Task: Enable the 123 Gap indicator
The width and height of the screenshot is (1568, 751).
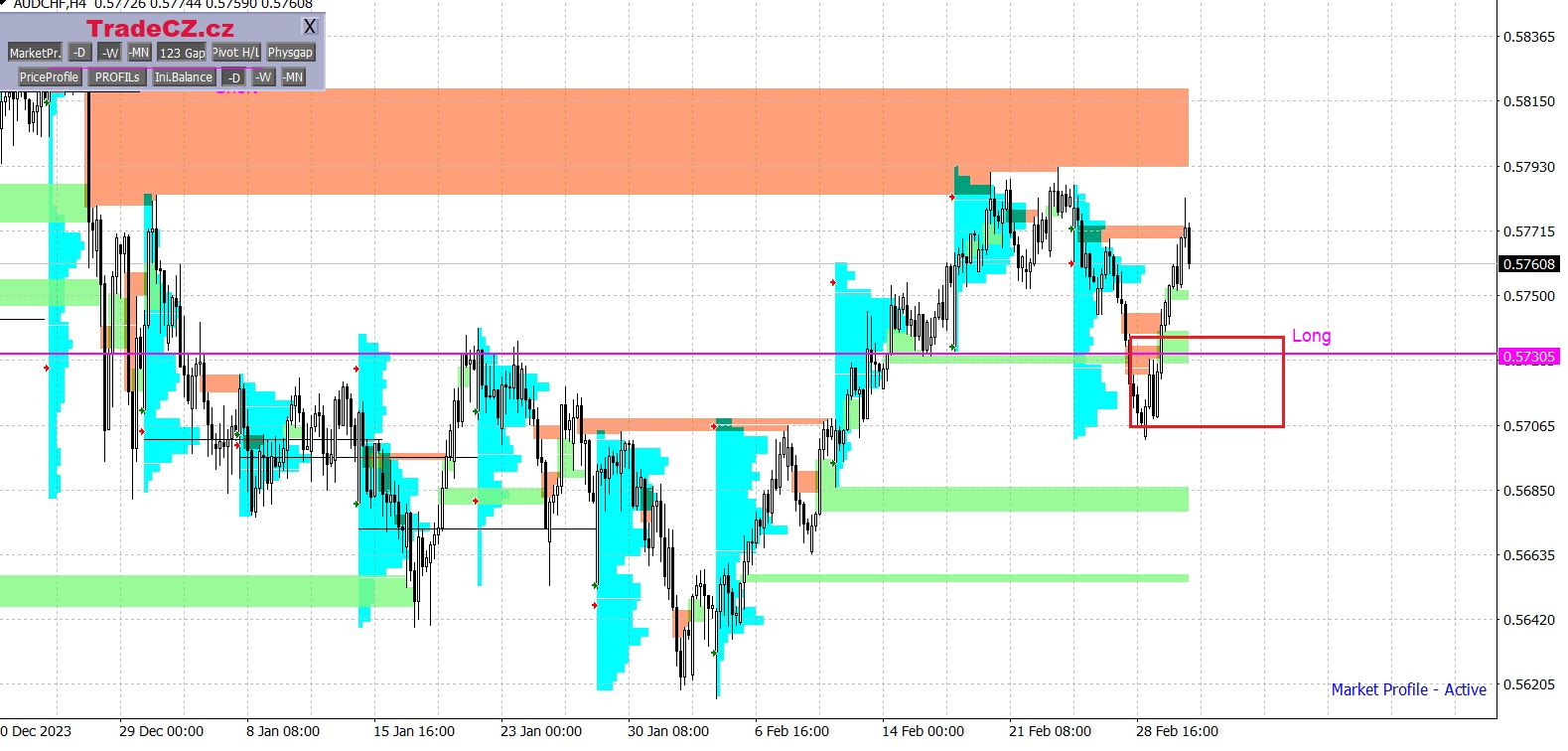Action: click(x=182, y=53)
